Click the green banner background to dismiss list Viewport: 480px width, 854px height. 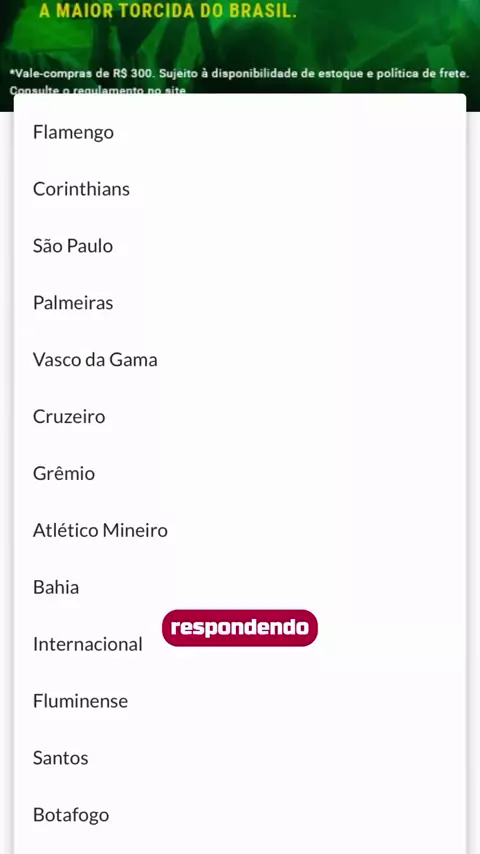[381, 33]
